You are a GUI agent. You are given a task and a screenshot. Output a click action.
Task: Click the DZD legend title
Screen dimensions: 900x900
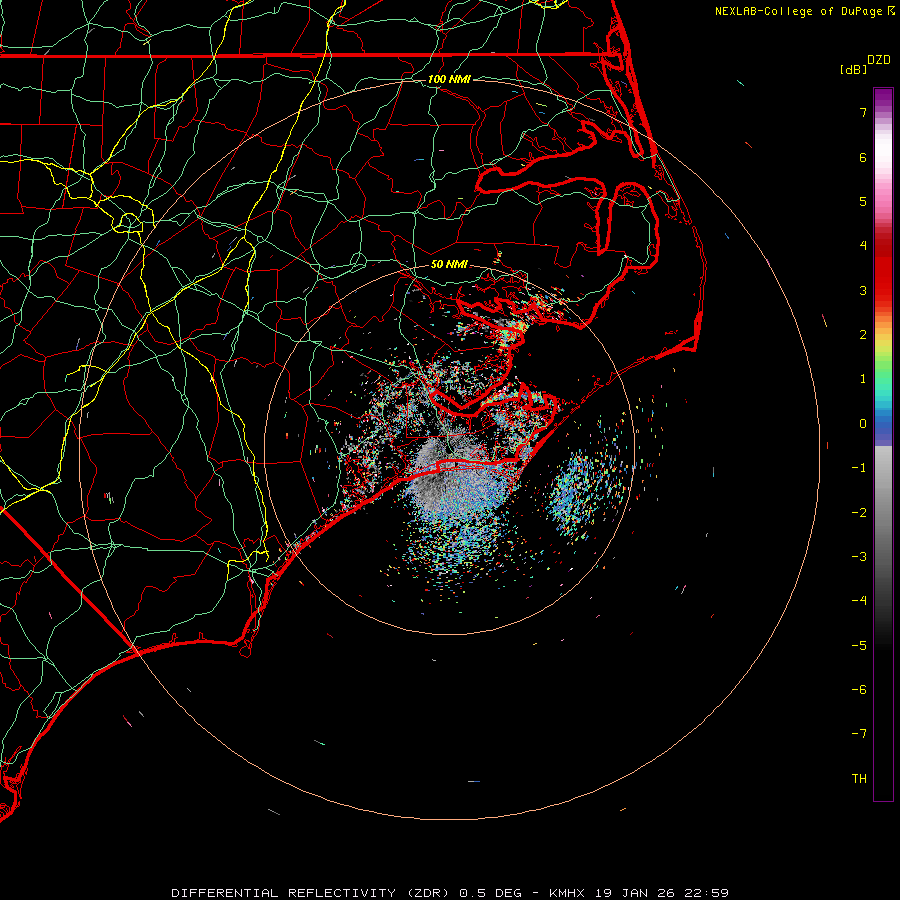[879, 60]
